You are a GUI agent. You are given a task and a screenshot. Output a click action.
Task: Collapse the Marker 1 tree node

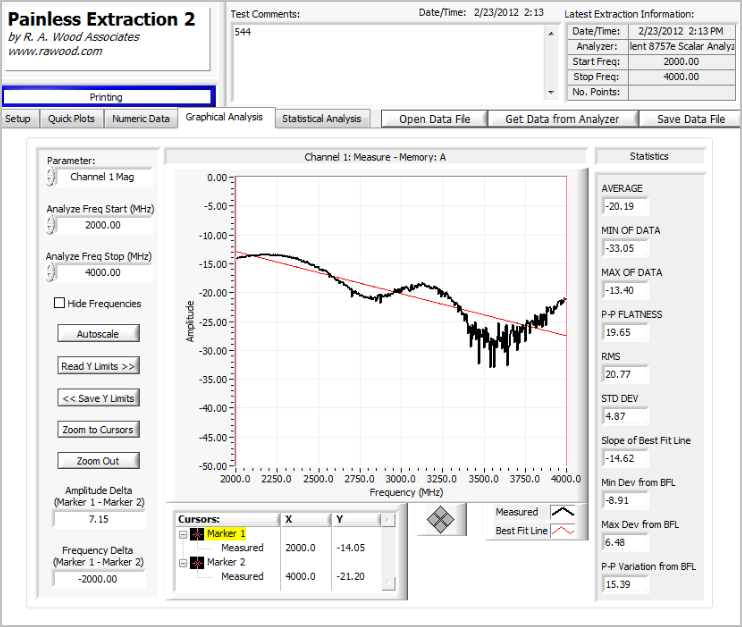(x=183, y=535)
